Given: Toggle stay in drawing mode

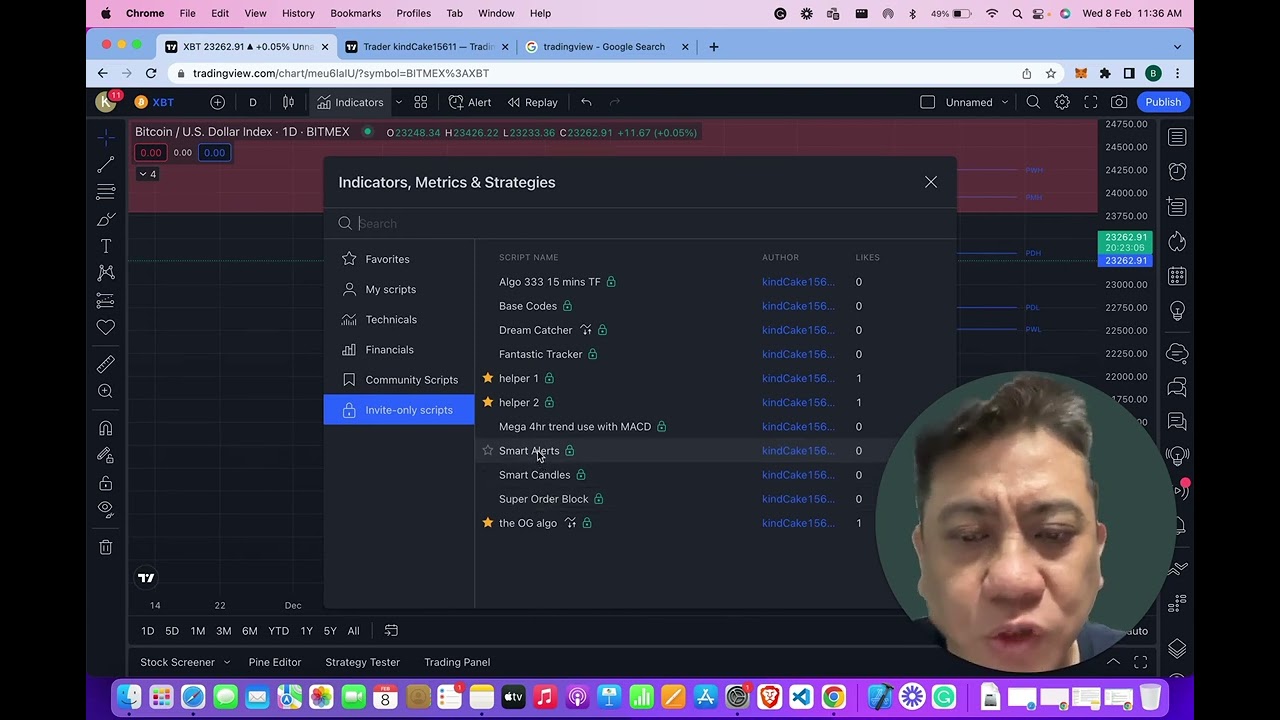Looking at the screenshot, I should click(106, 455).
